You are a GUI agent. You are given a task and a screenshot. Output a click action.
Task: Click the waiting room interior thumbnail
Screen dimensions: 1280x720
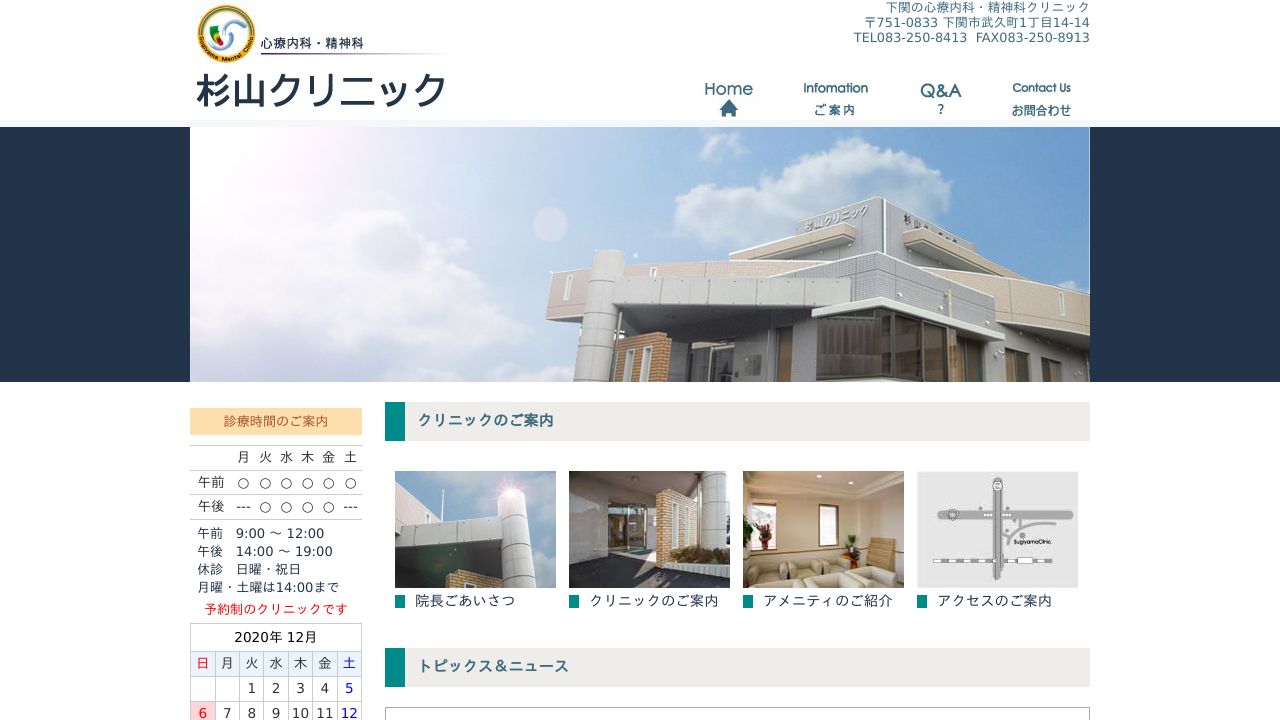pos(823,529)
